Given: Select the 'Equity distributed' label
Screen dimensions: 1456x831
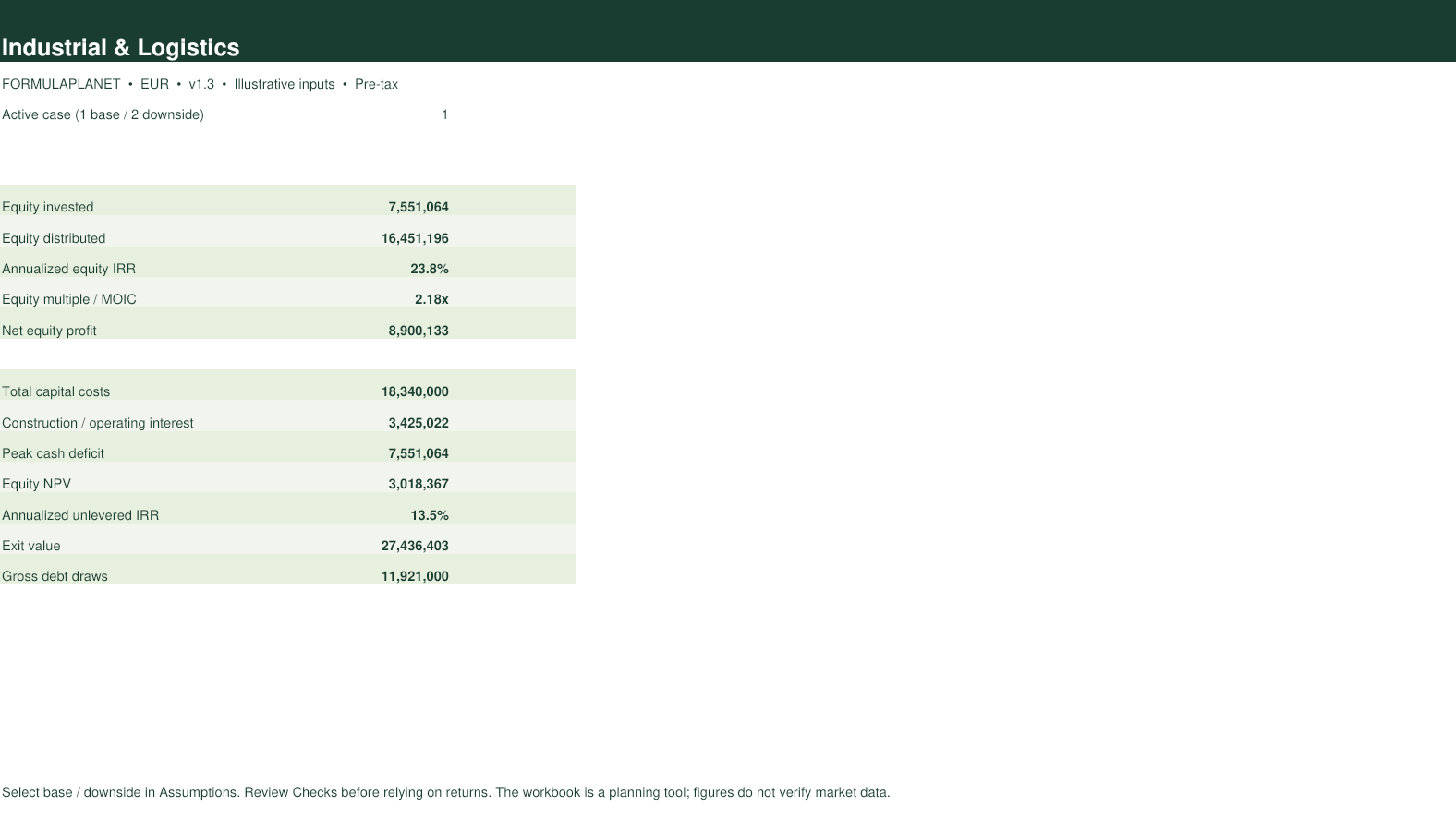Looking at the screenshot, I should point(54,238).
